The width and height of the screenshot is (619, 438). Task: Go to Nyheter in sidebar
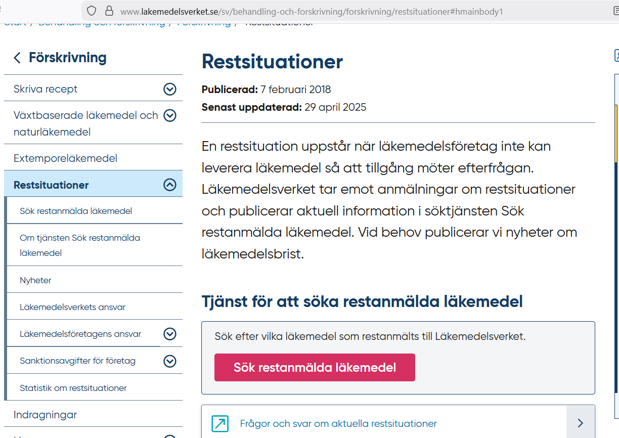36,280
